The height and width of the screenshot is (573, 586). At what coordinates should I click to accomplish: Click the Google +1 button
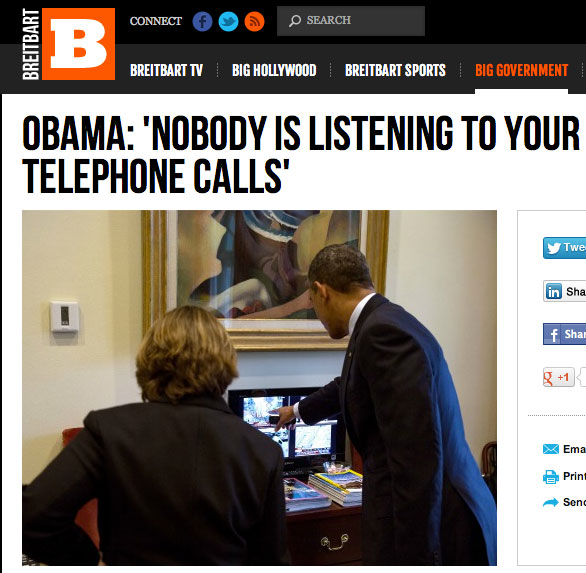[559, 377]
